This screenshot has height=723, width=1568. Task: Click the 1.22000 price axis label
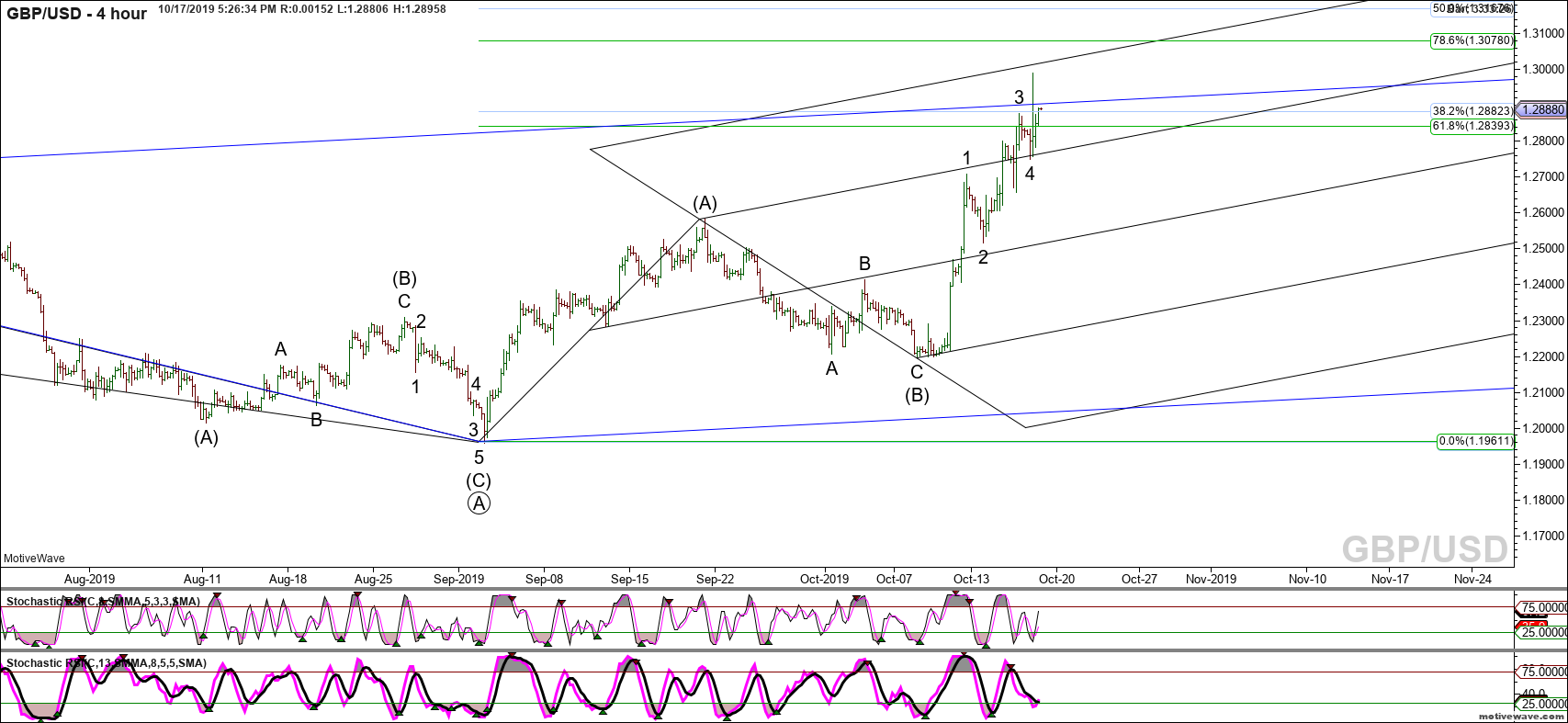pyautogui.click(x=1544, y=356)
